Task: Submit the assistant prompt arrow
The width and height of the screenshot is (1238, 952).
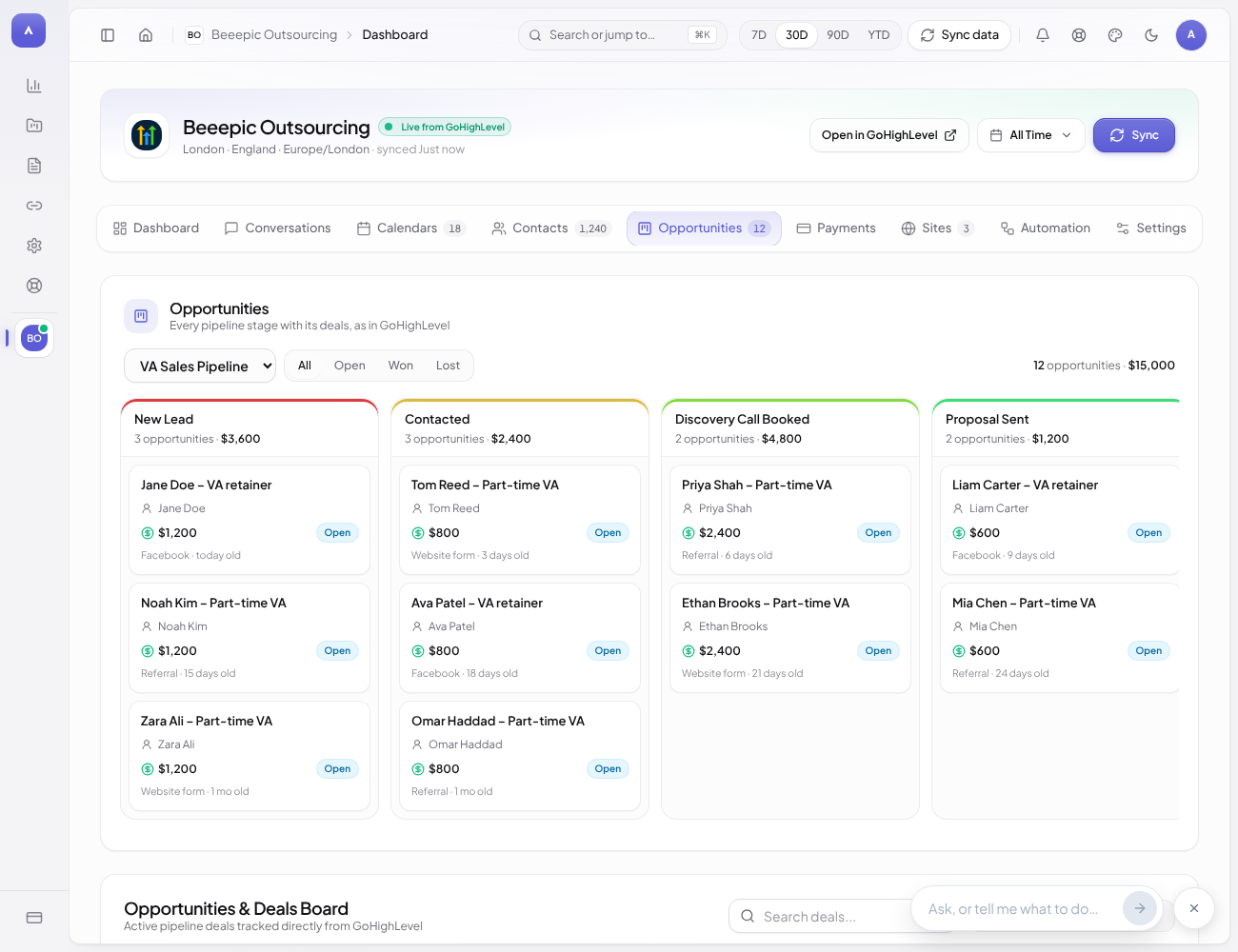Action: click(x=1140, y=908)
